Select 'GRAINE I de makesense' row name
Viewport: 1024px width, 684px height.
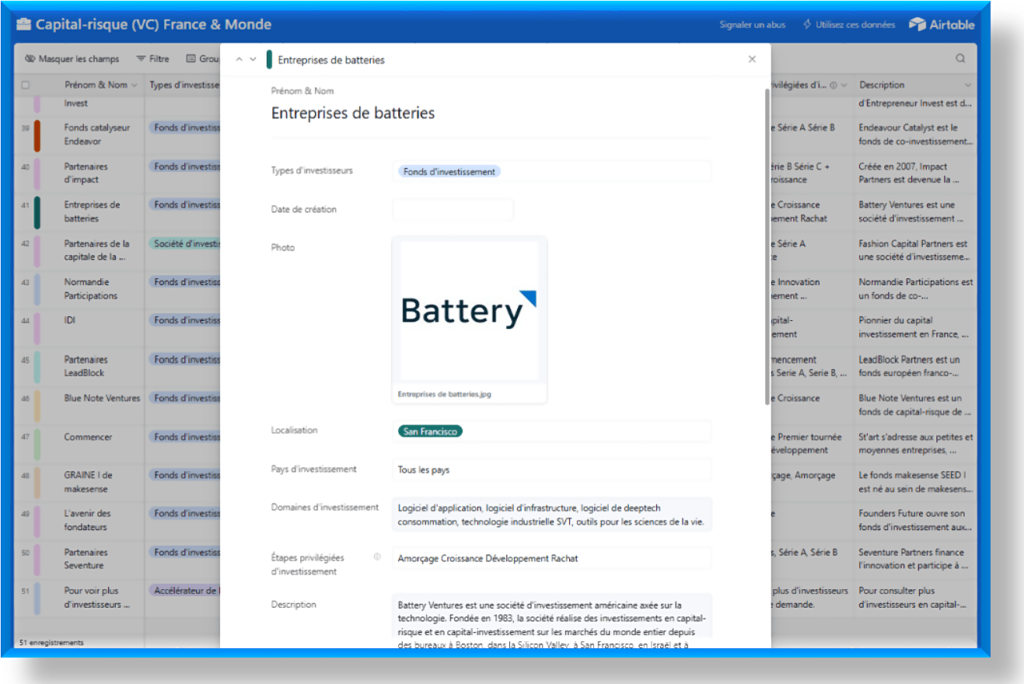tap(88, 482)
